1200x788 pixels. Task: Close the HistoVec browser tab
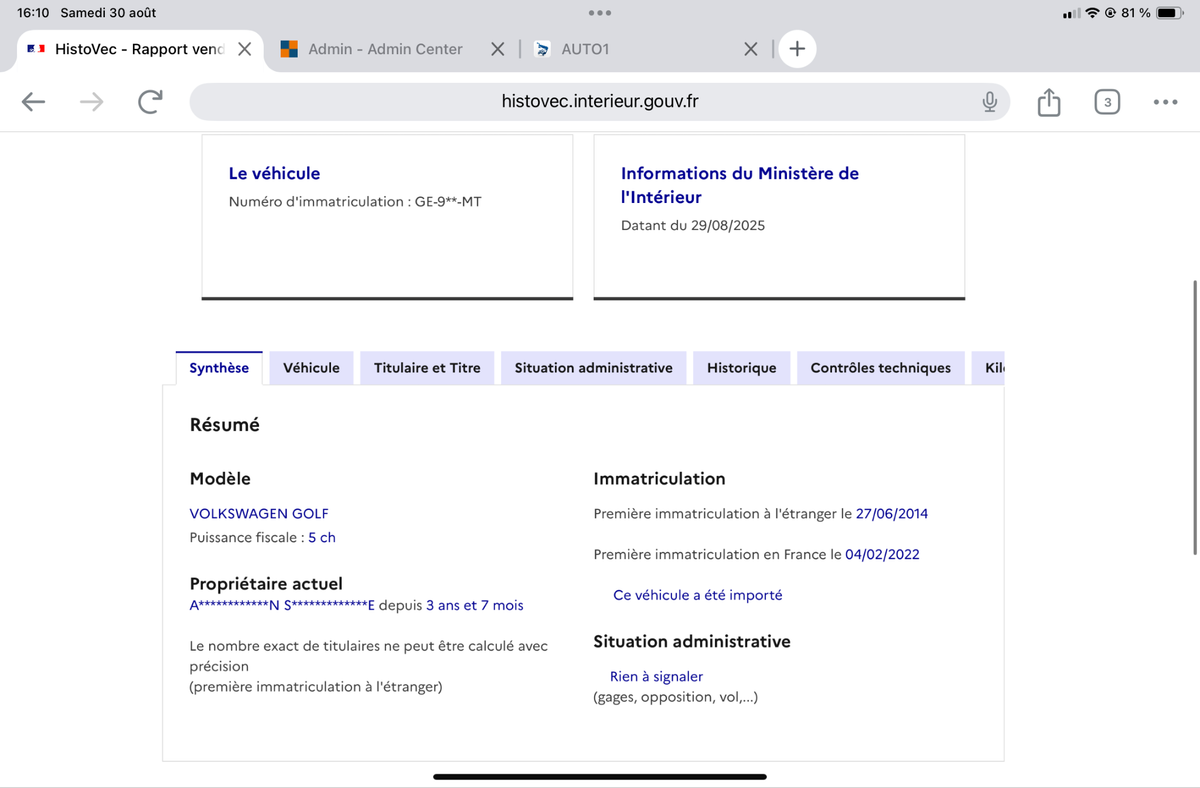pos(244,49)
